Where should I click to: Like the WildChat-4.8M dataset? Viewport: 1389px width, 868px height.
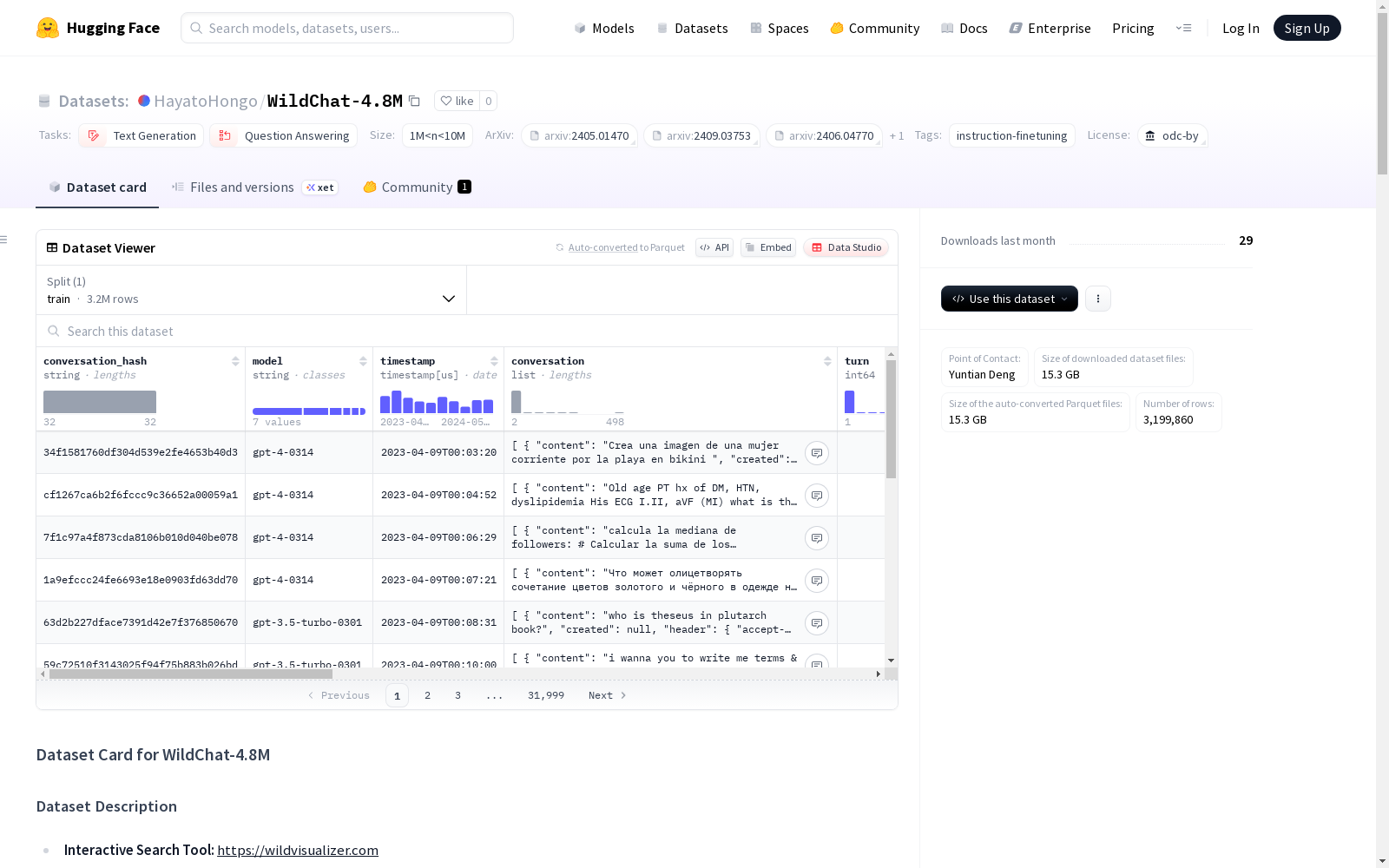coord(457,101)
